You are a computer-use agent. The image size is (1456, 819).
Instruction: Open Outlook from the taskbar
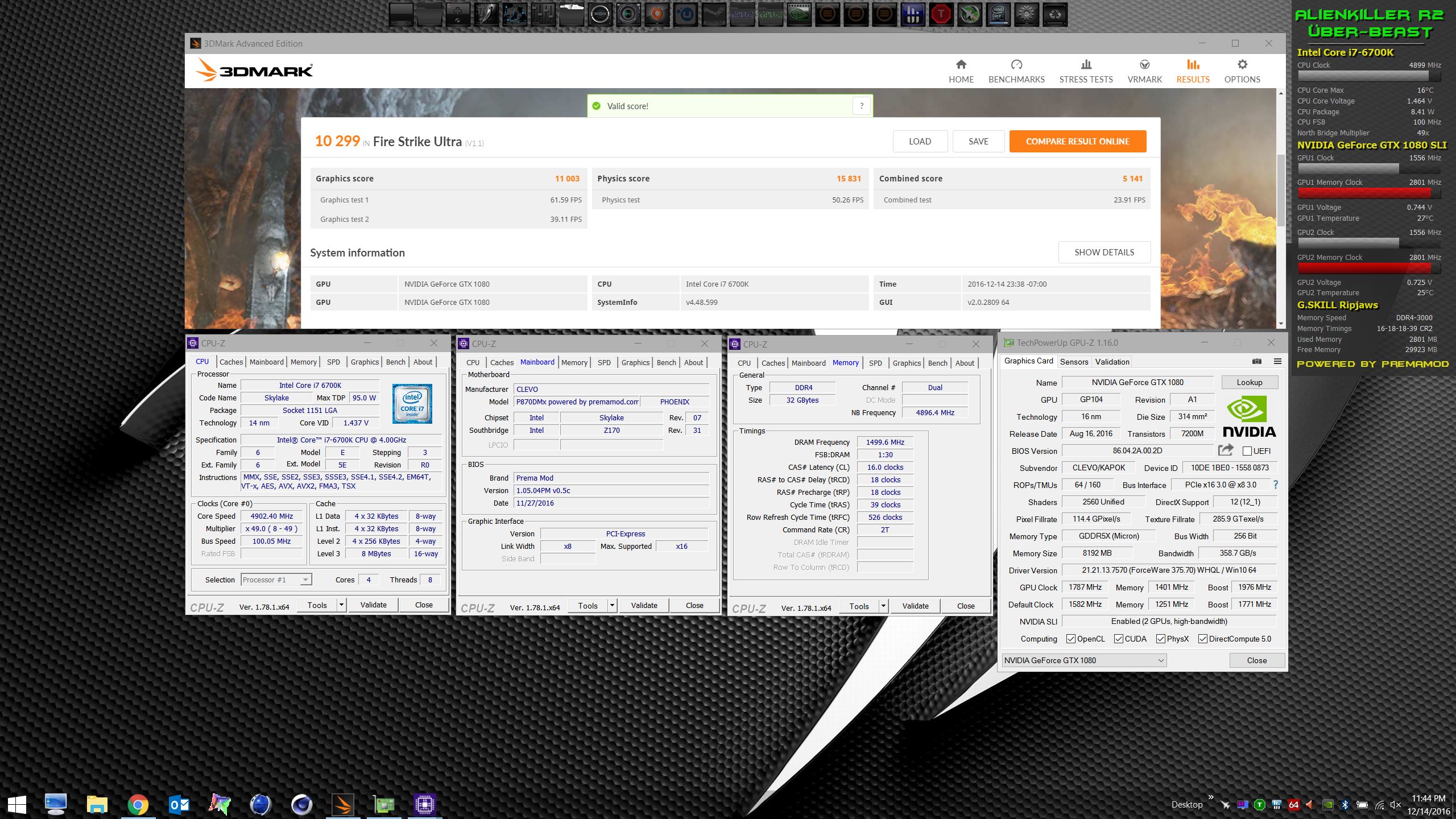pos(180,804)
